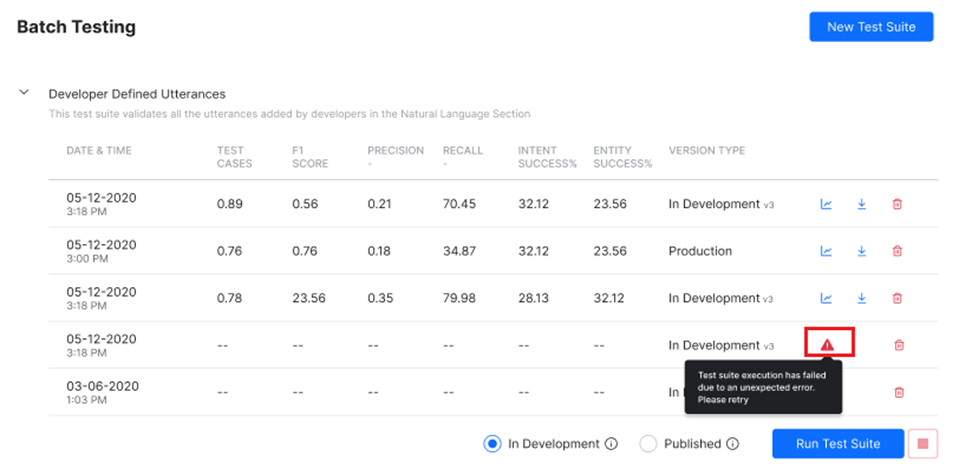Collapse the Developer Defined Utterances section
The image size is (959, 471).
click(x=24, y=93)
